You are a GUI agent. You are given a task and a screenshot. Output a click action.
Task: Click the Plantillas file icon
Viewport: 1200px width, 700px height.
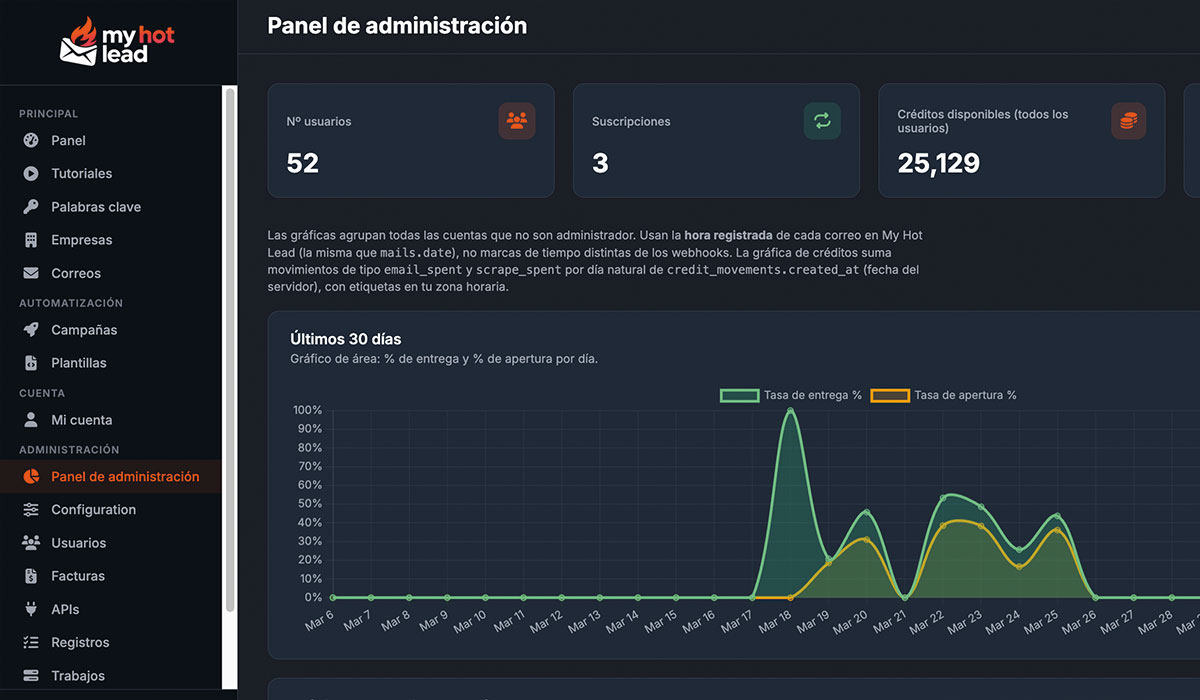tap(31, 363)
